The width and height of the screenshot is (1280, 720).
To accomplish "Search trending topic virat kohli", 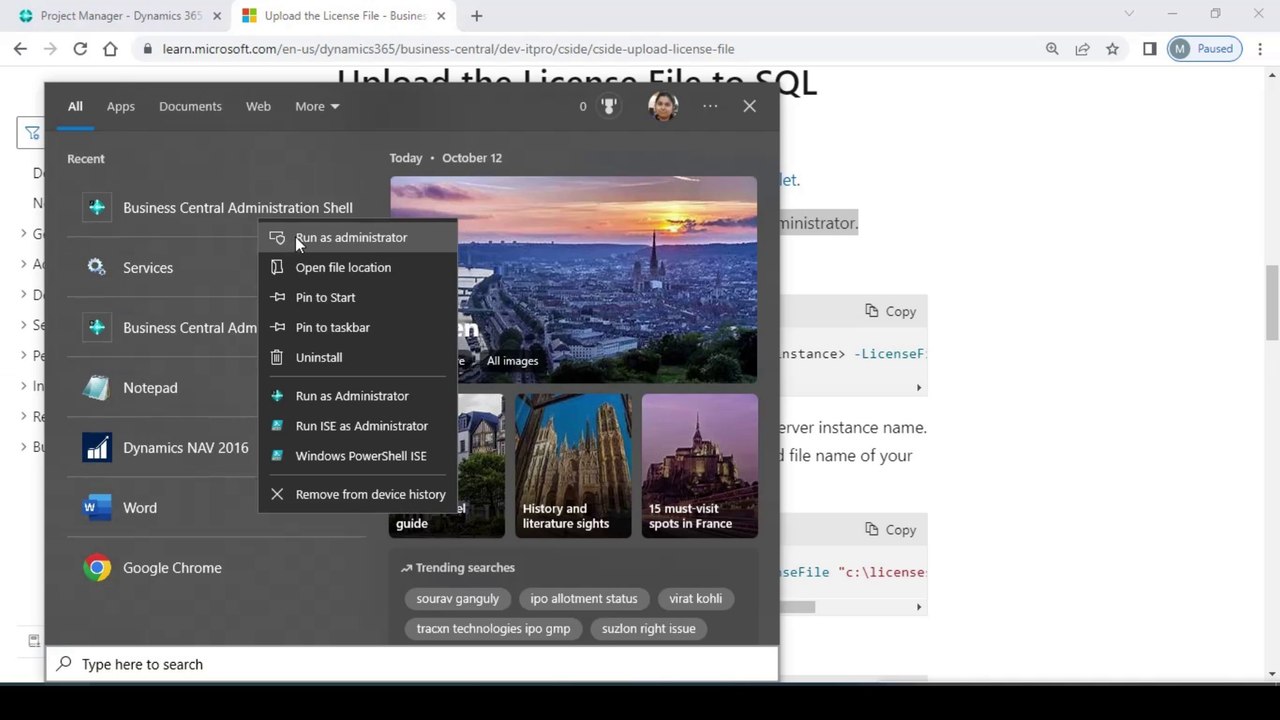I will 696,599.
